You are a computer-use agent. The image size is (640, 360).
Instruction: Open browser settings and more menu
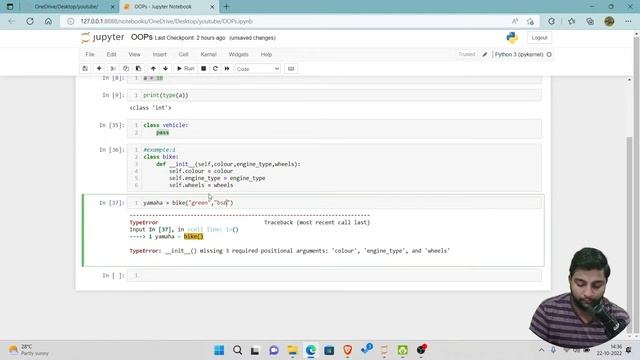point(628,21)
